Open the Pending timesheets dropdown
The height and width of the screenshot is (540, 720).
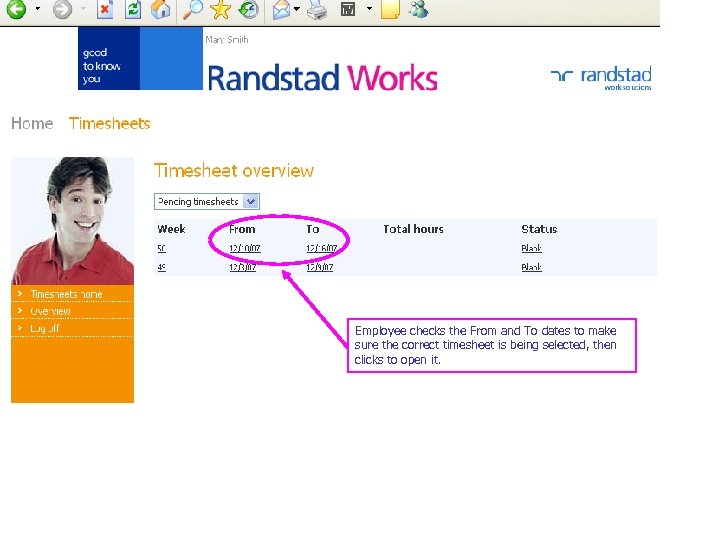pyautogui.click(x=207, y=202)
